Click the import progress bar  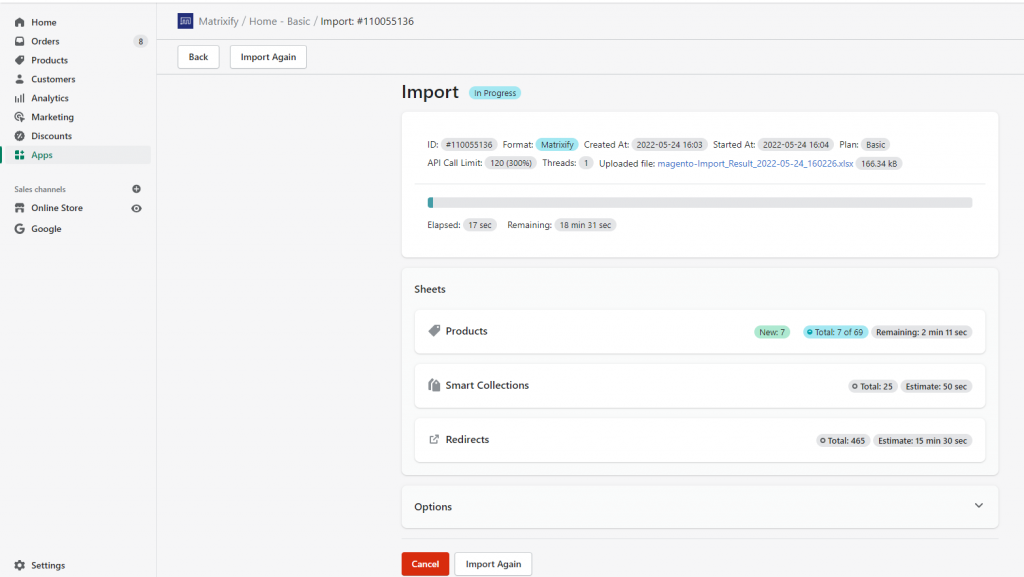(700, 202)
